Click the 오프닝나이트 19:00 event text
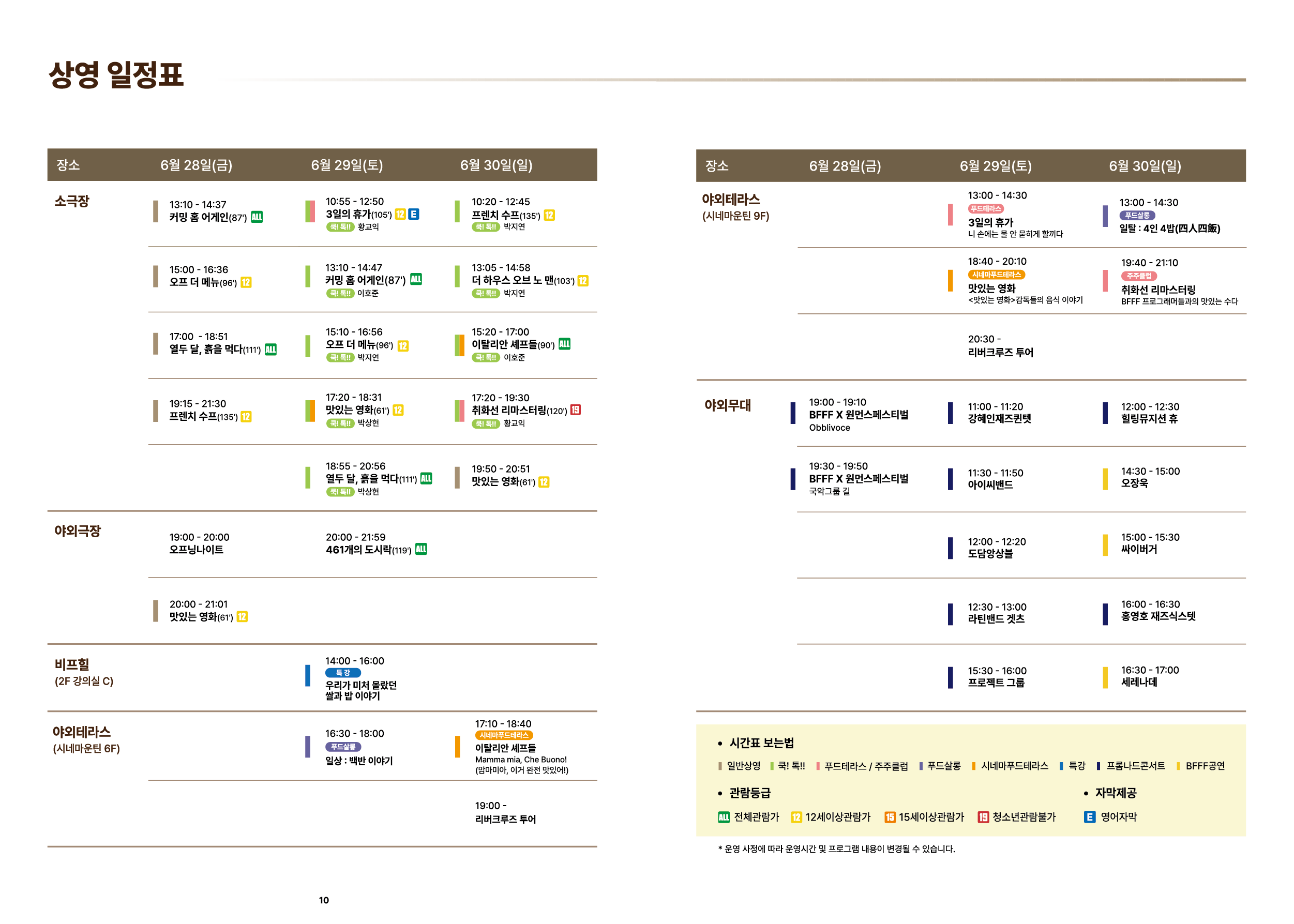The width and height of the screenshot is (1294, 924). [x=199, y=543]
